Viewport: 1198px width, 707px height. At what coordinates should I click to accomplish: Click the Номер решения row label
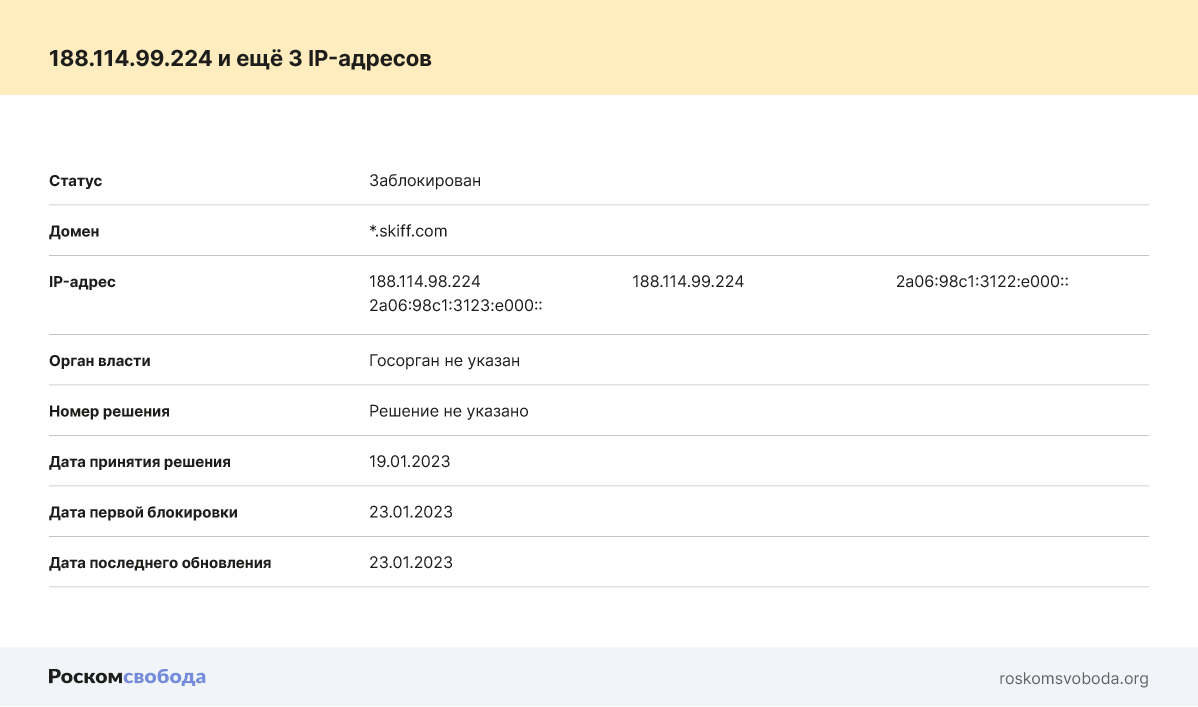click(109, 411)
